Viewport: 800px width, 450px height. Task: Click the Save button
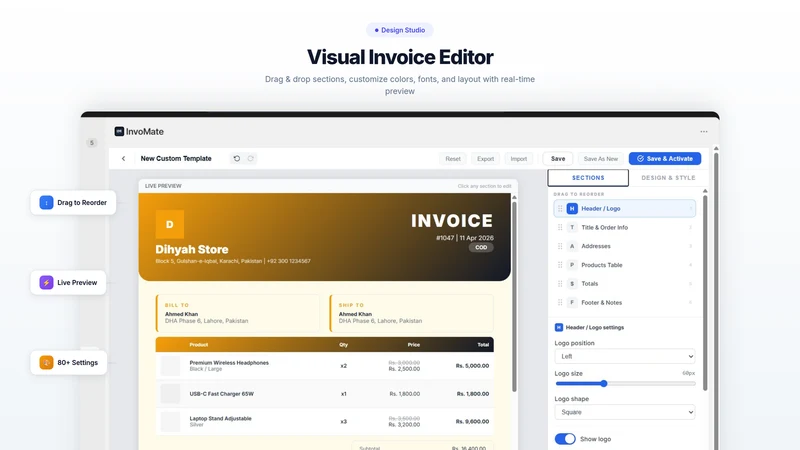click(558, 159)
